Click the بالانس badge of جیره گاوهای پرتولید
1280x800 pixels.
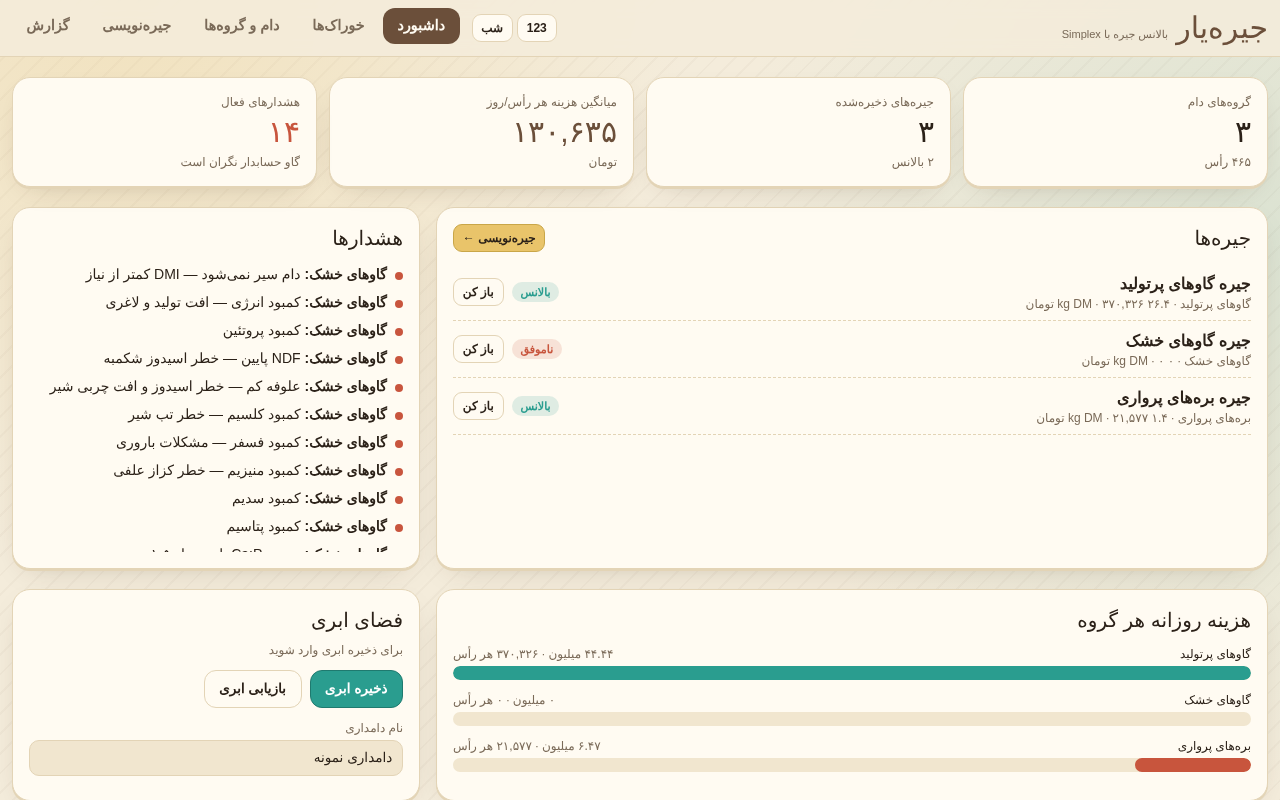[x=535, y=292]
